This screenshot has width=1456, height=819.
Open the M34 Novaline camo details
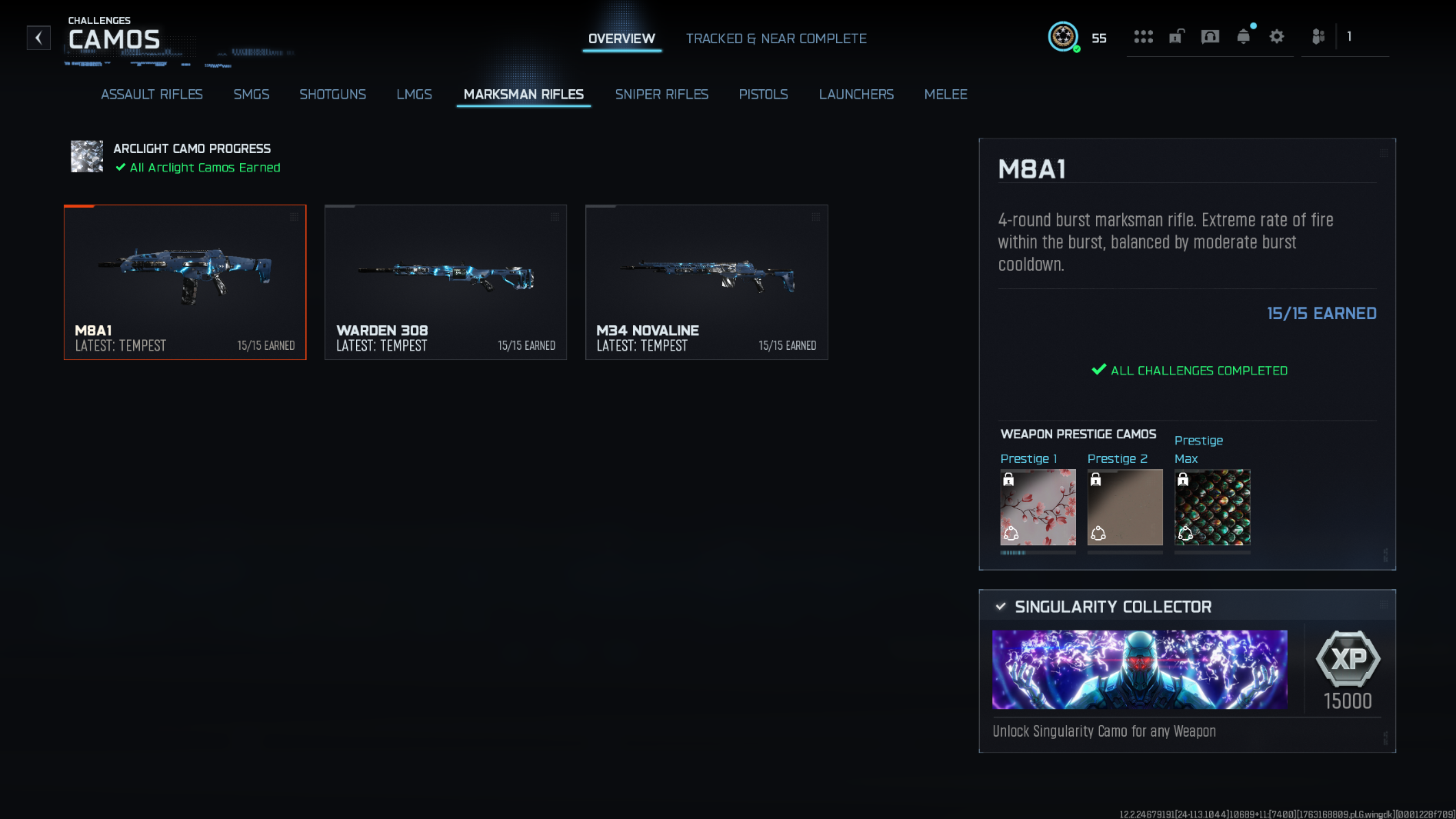(x=706, y=282)
